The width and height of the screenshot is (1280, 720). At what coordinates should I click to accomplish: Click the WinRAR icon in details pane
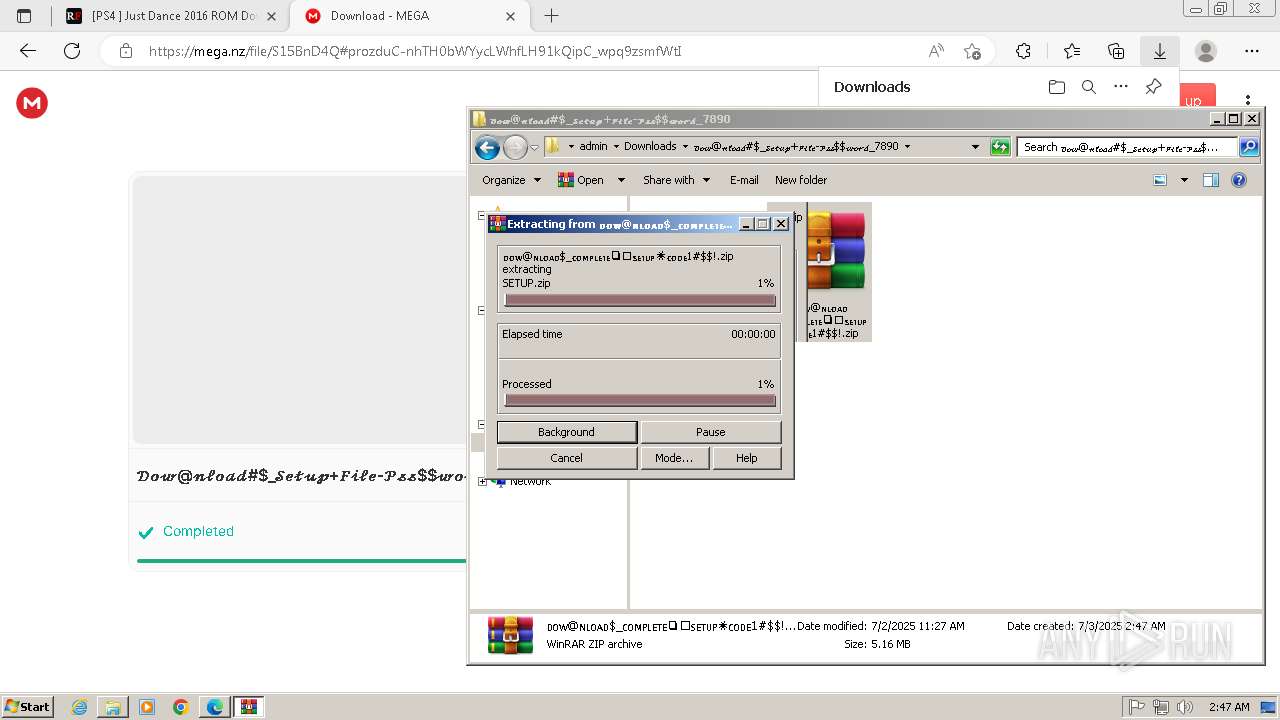pos(510,635)
